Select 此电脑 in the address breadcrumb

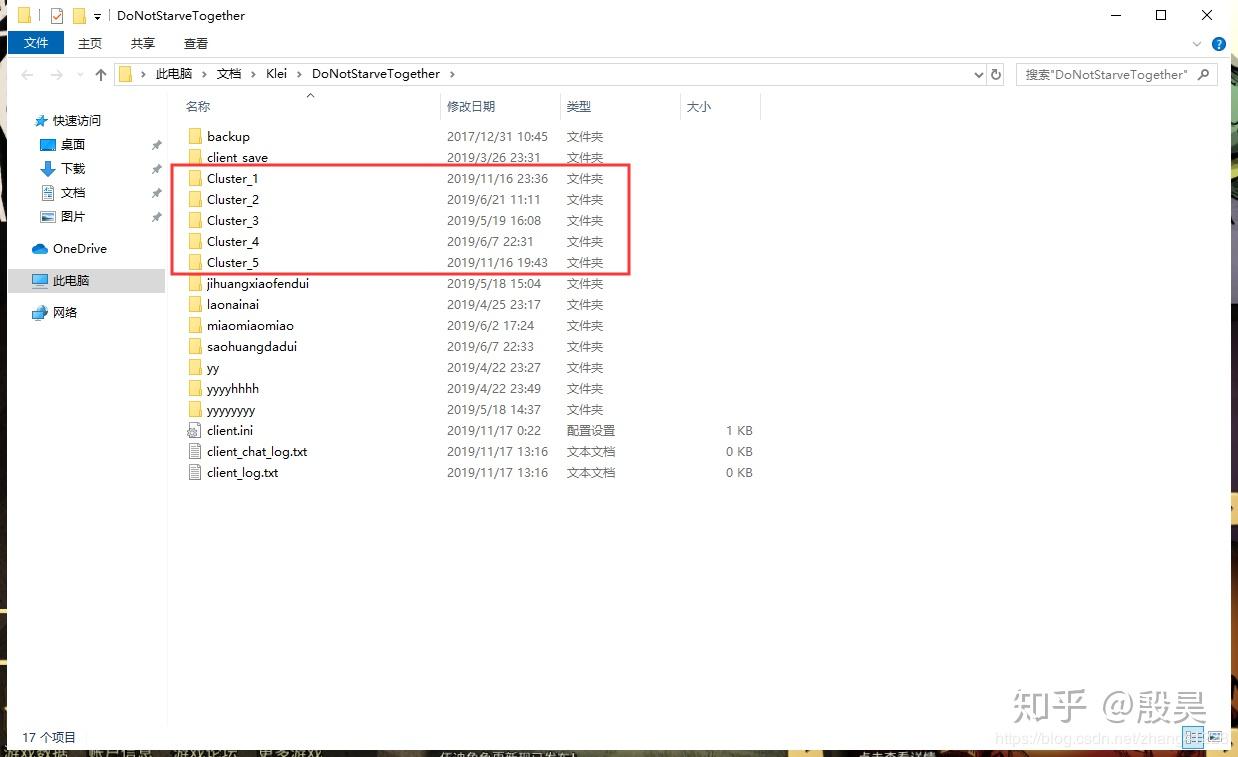click(x=173, y=74)
